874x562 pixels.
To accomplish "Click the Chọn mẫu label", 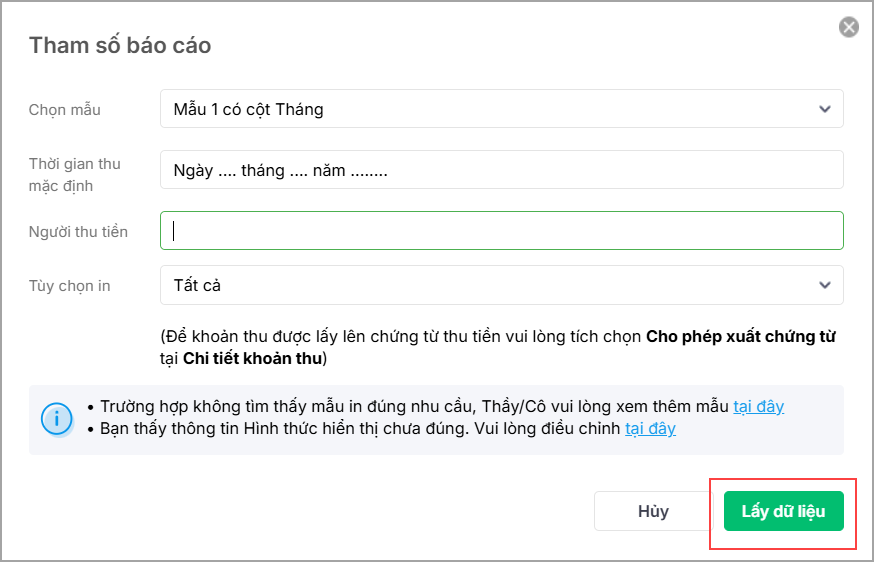I will point(65,110).
